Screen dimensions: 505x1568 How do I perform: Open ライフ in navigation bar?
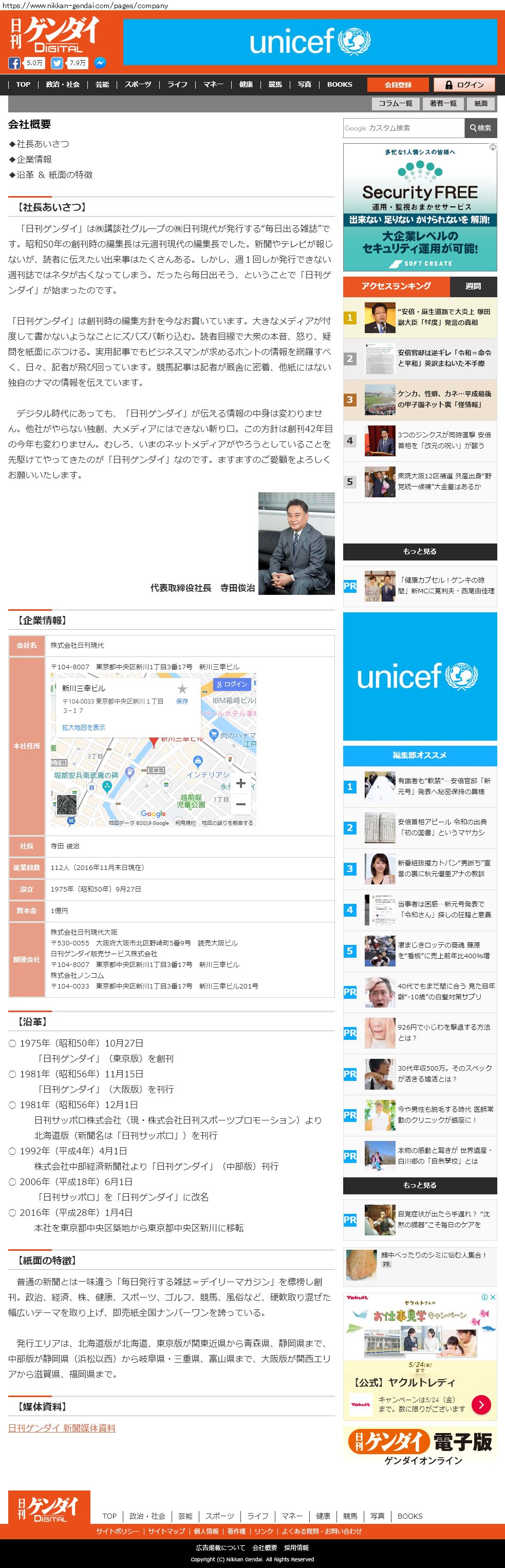click(x=177, y=85)
